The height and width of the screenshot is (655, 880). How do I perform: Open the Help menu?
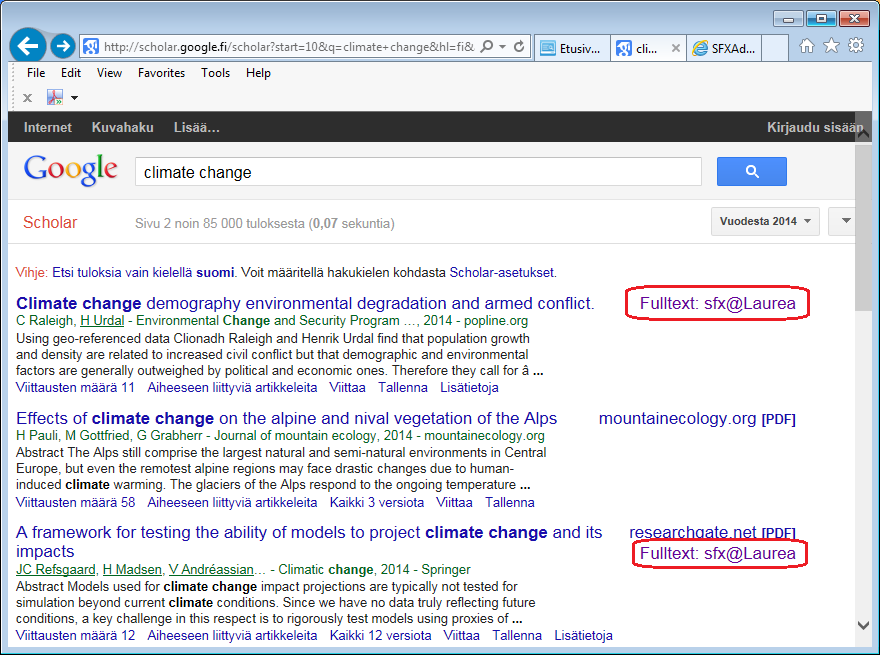[258, 73]
